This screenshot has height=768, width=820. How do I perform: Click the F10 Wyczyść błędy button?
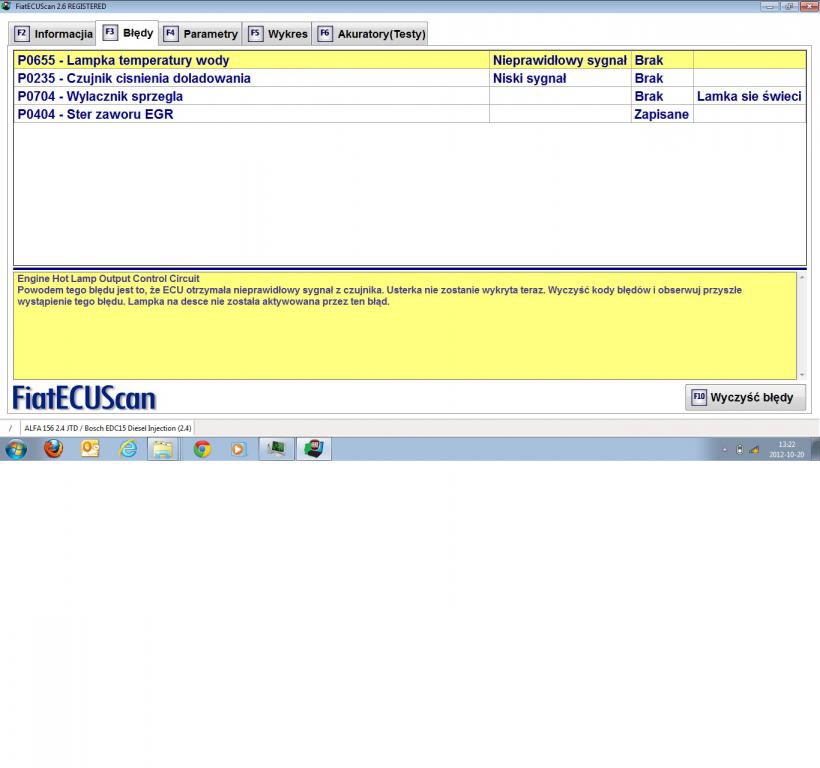pos(745,397)
